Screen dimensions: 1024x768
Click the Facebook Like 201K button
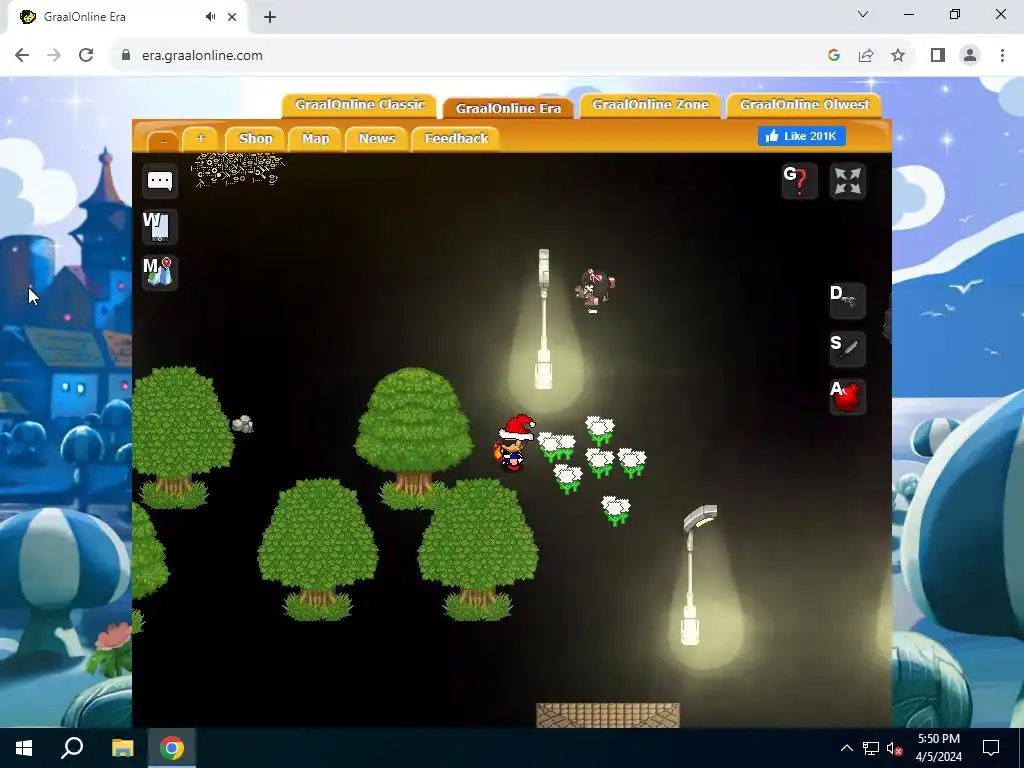[x=802, y=136]
